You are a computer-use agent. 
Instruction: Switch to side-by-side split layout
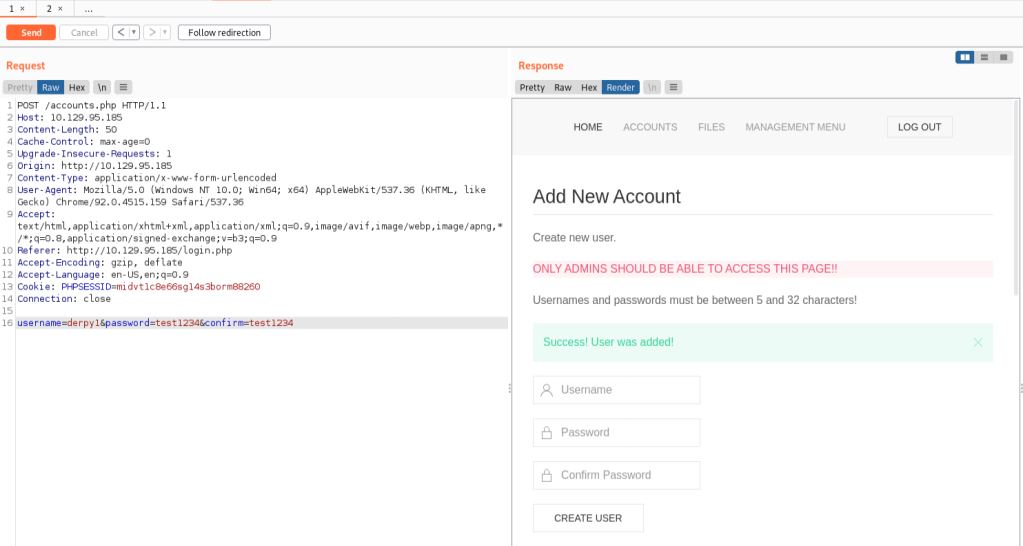[965, 58]
